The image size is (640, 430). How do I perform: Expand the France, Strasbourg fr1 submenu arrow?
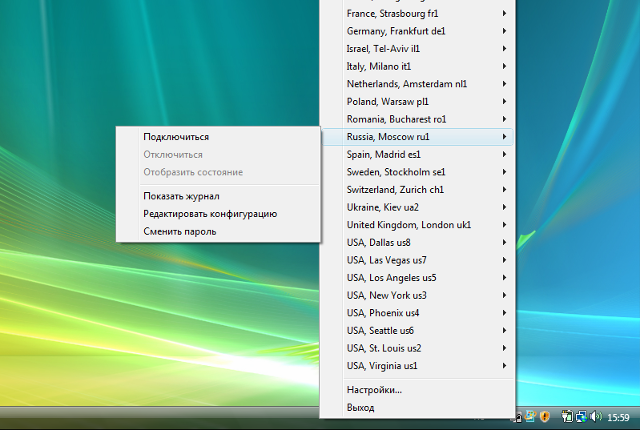(x=504, y=13)
